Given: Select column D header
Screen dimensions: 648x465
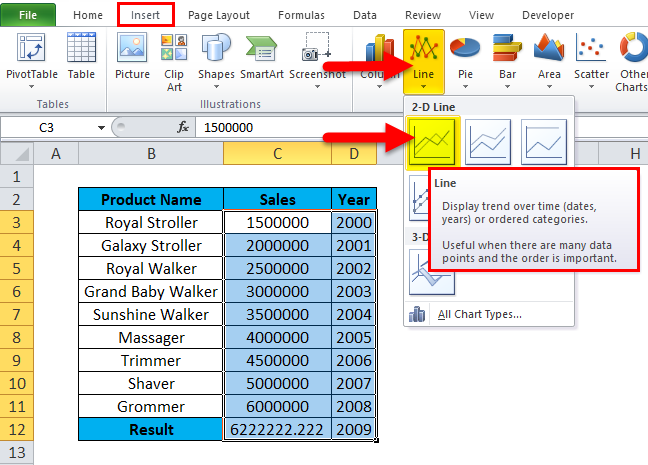Looking at the screenshot, I should (x=354, y=154).
